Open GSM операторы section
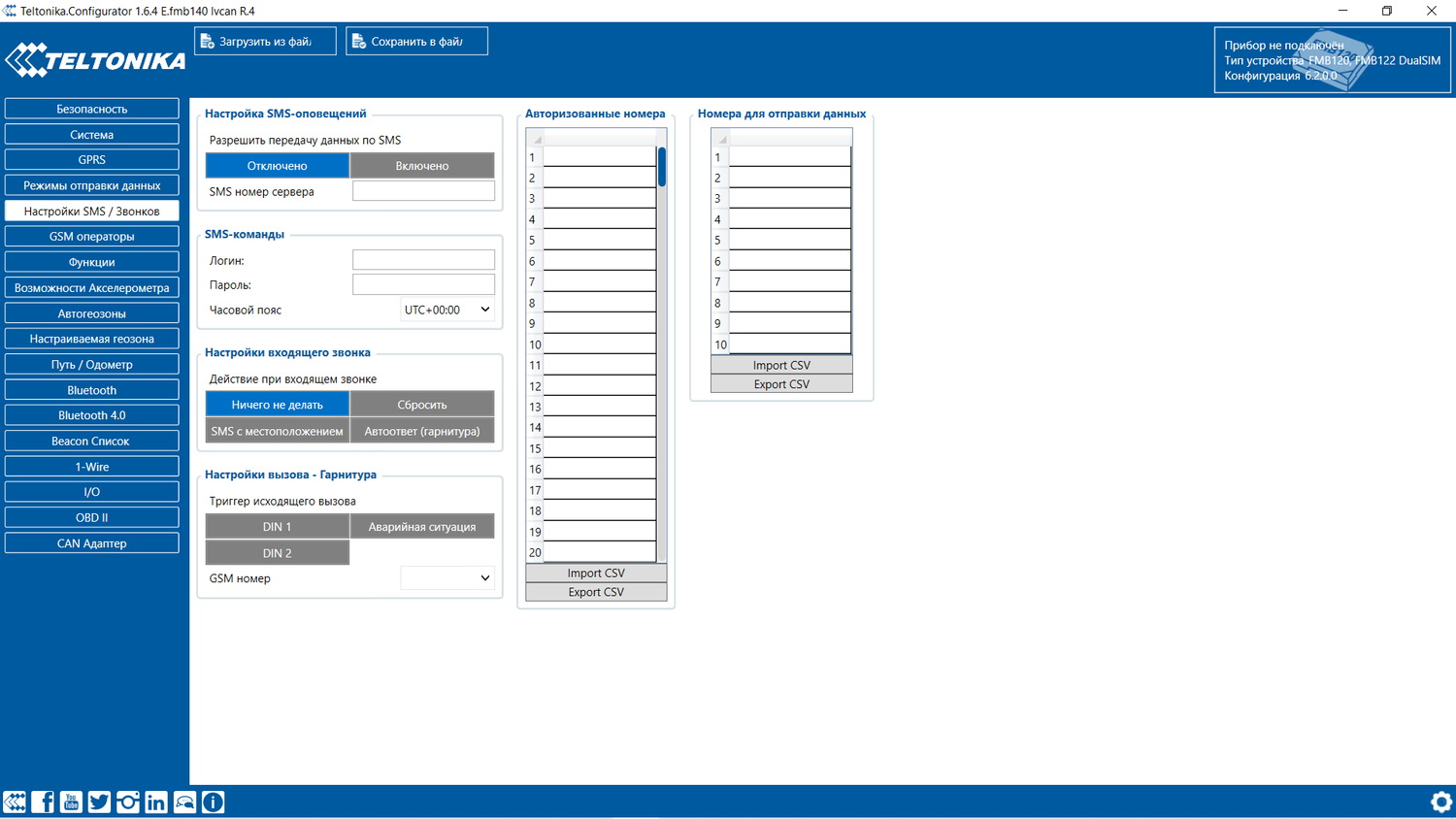The height and width of the screenshot is (819, 1456). tap(91, 236)
